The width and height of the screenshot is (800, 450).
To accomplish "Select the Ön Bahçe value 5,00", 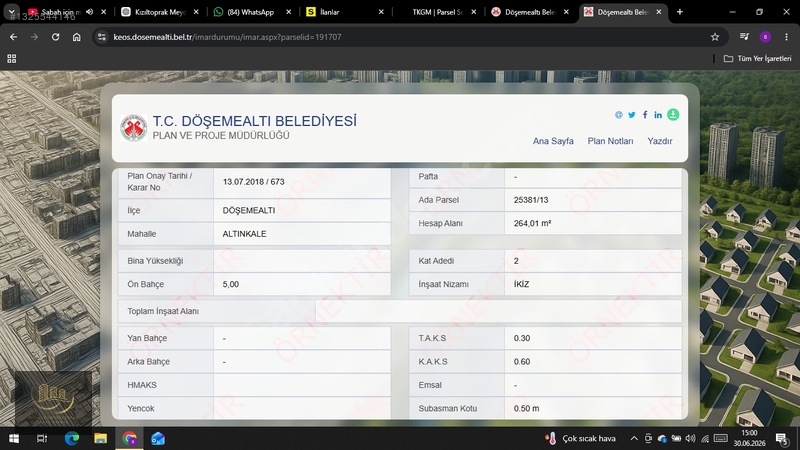I will 231,284.
